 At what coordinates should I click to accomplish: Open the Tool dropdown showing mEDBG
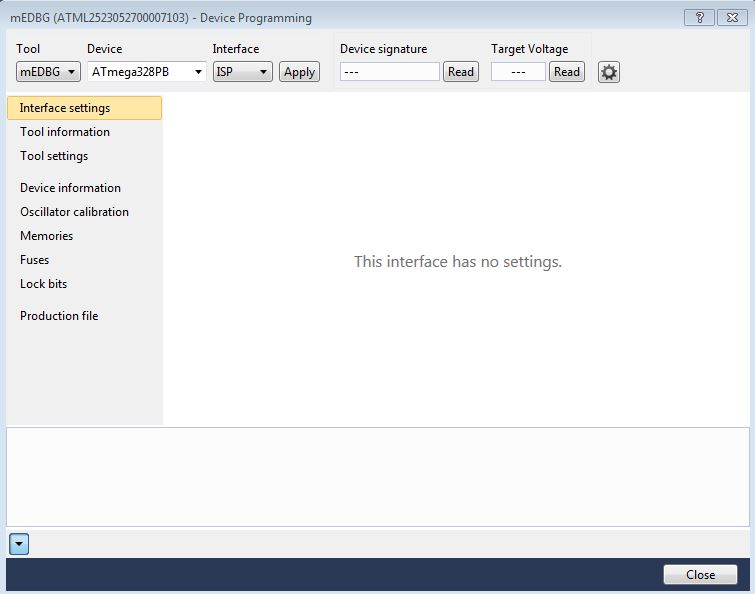click(48, 72)
